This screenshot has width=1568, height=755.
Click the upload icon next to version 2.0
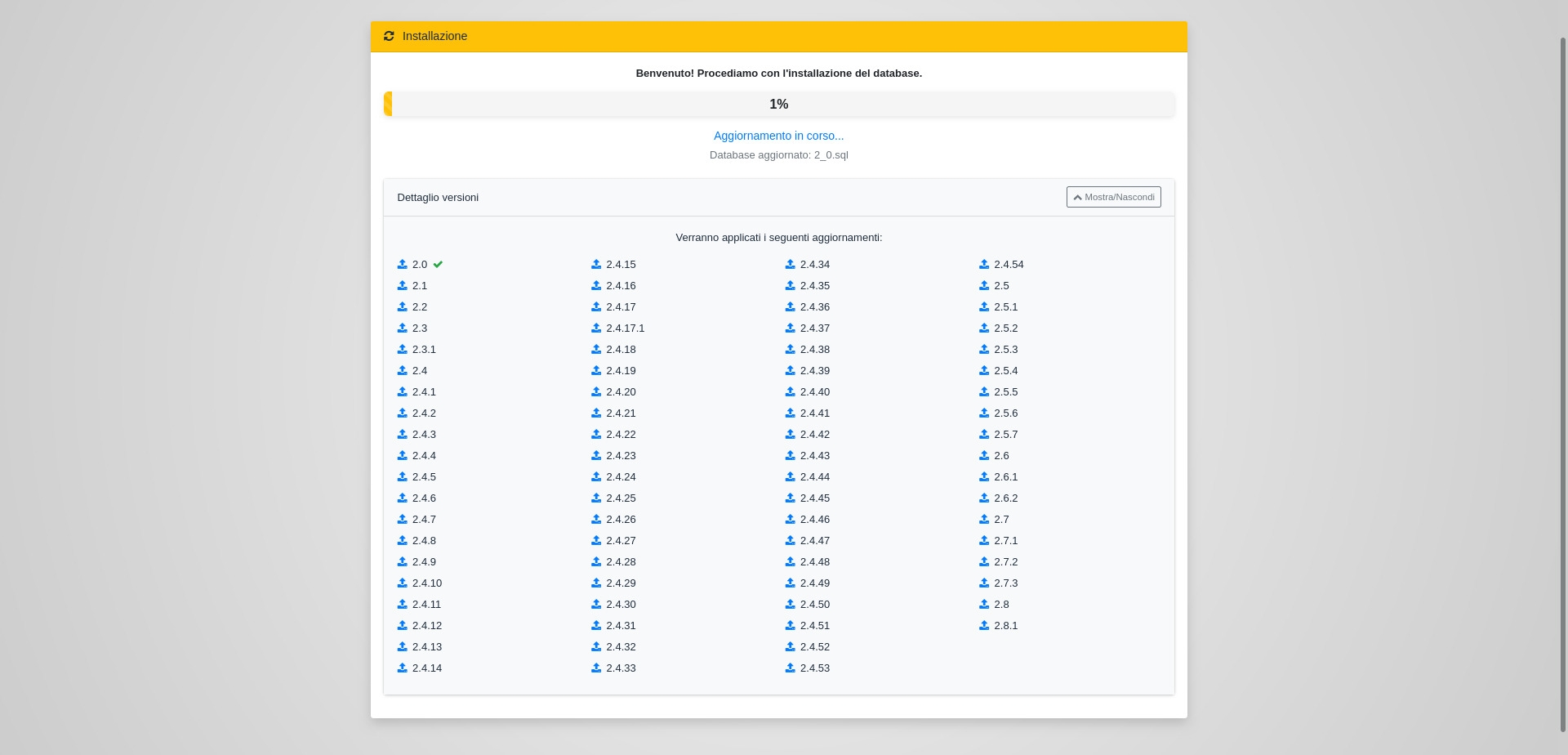[402, 265]
